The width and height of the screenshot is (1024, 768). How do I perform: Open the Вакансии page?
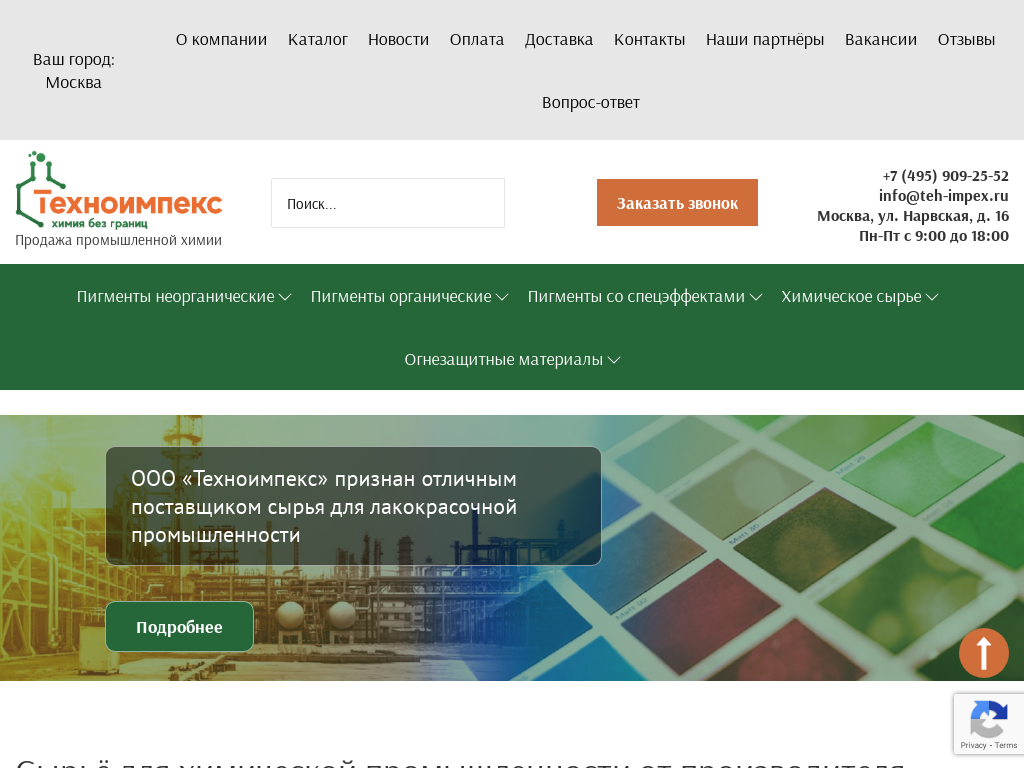click(x=881, y=40)
